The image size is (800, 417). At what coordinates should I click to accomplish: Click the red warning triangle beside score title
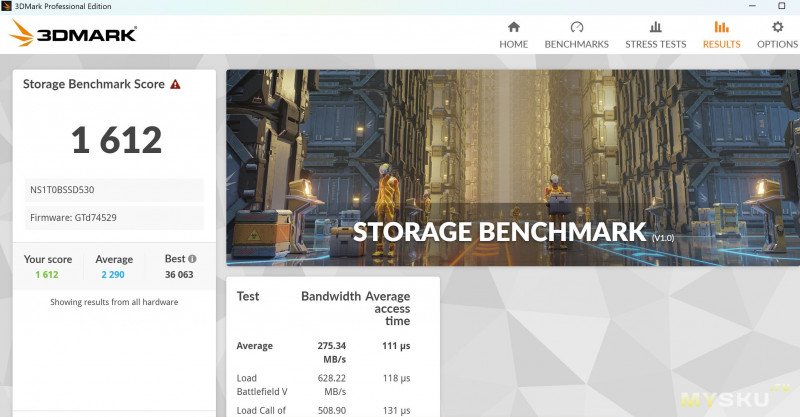tap(176, 85)
